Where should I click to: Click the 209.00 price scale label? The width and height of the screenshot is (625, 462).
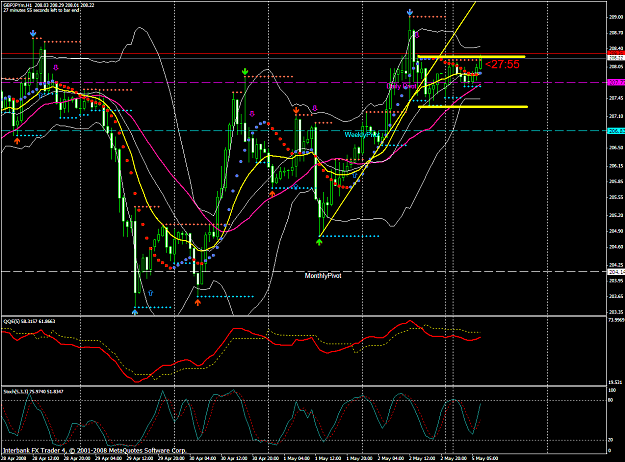(616, 17)
